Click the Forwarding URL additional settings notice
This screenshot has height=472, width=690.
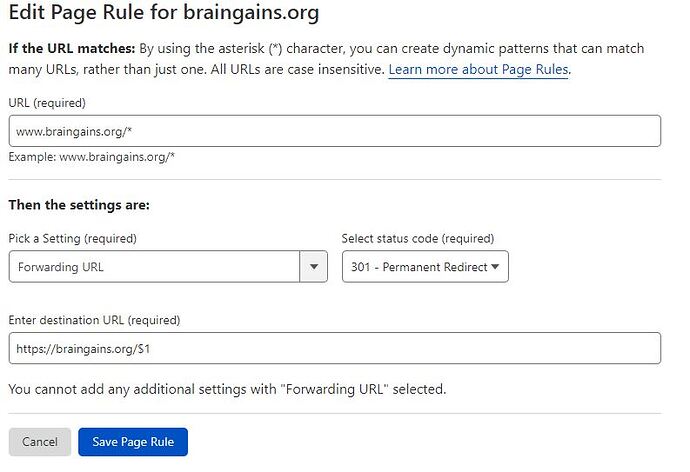227,389
